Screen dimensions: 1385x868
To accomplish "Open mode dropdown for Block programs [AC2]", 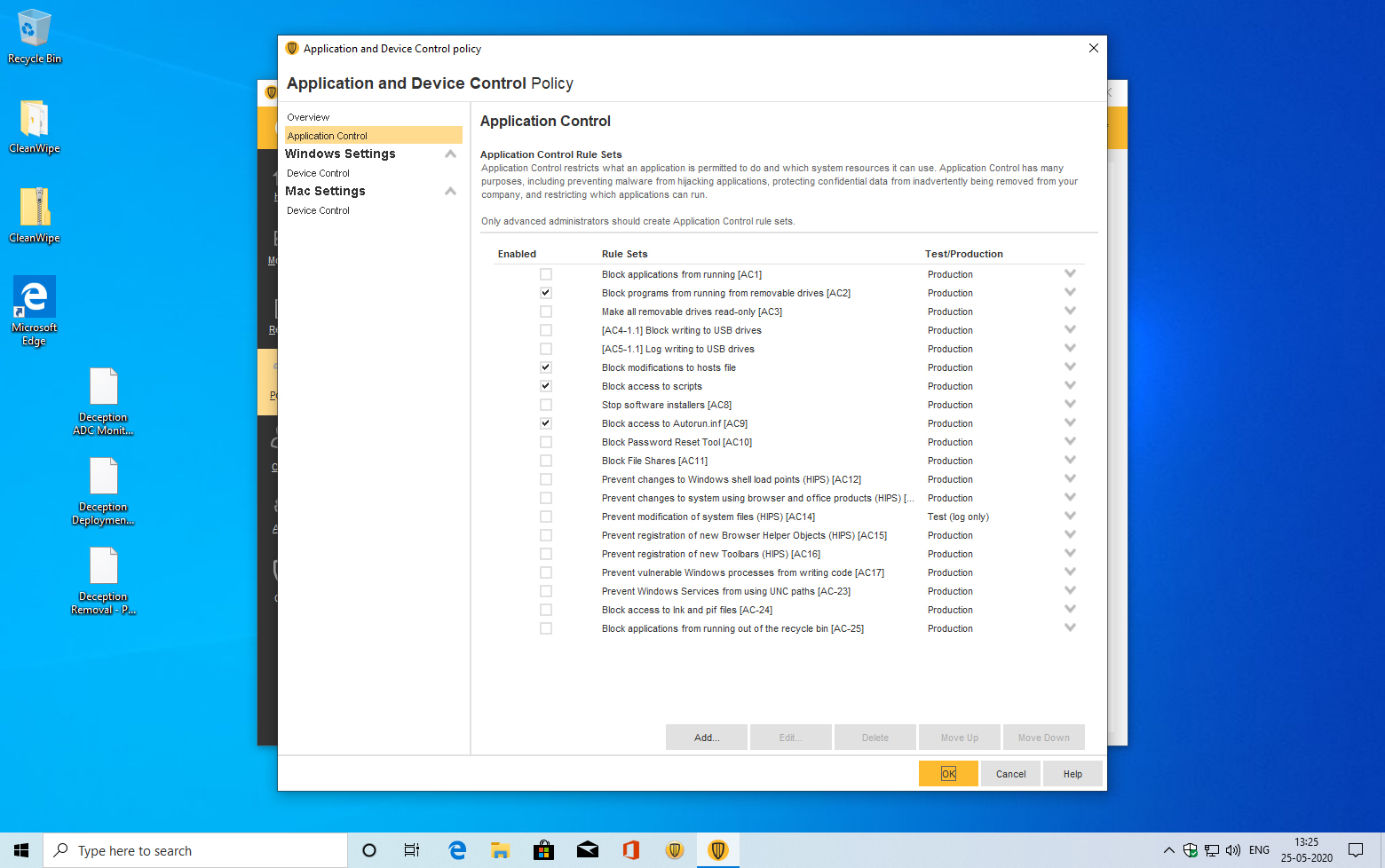I will [x=1070, y=292].
